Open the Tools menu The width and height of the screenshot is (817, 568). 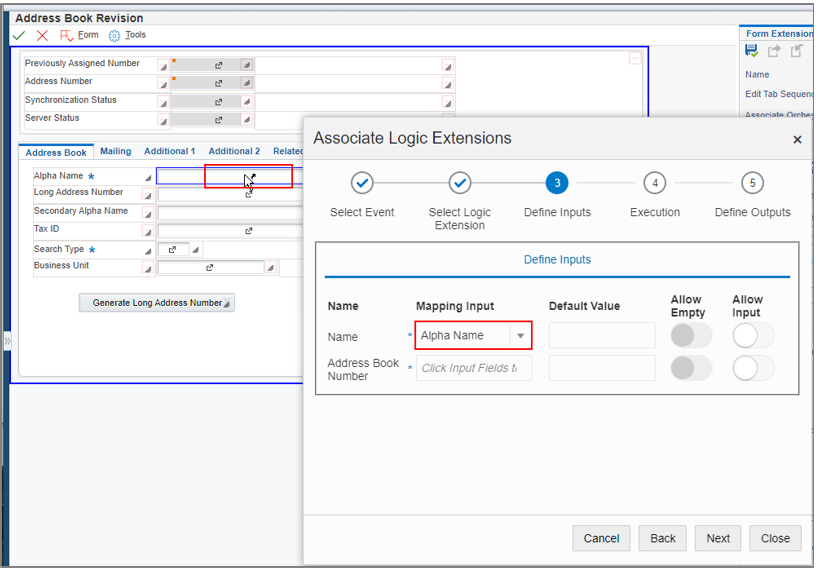[x=135, y=35]
